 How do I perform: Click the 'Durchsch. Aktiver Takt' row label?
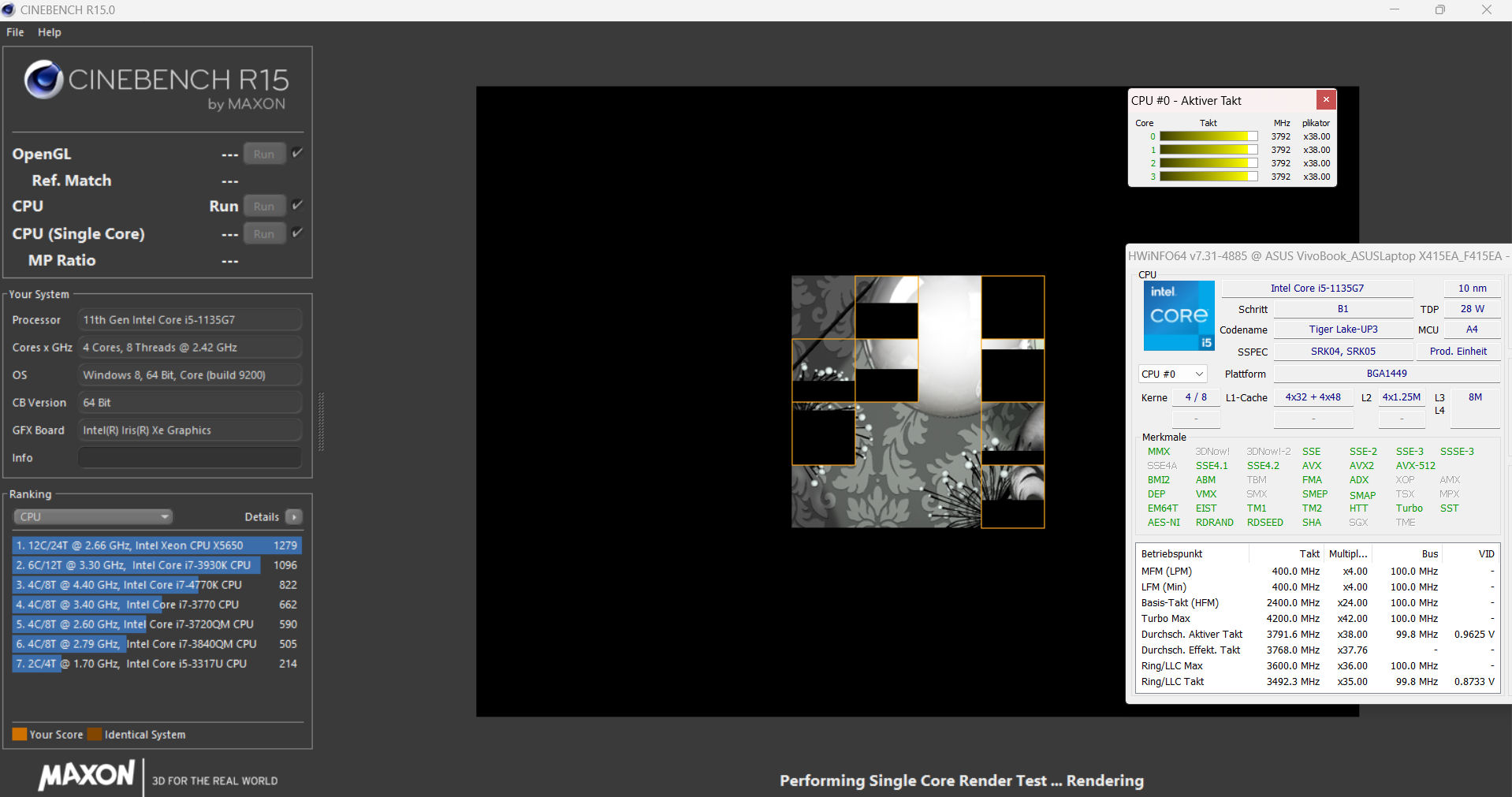pyautogui.click(x=1191, y=635)
